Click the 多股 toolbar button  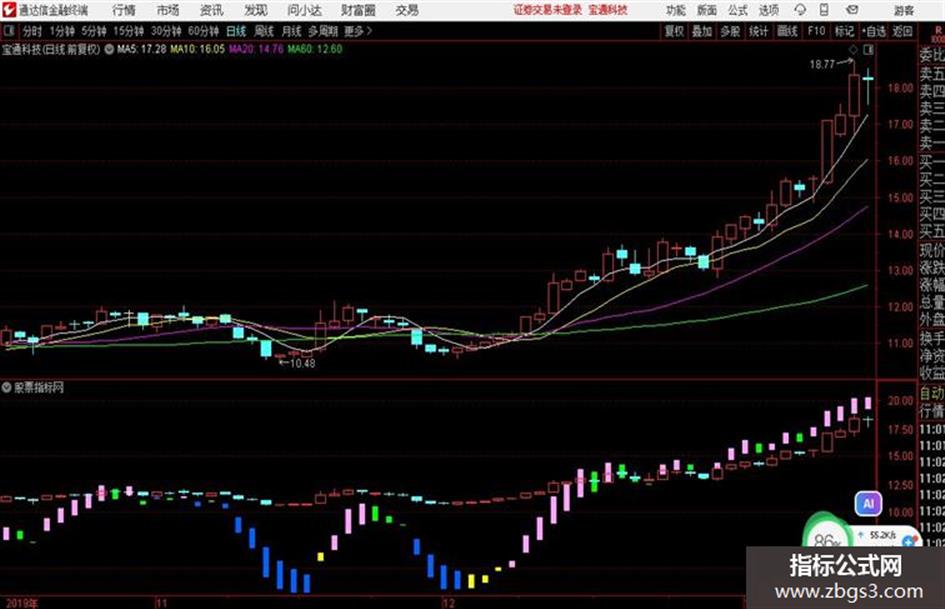[730, 31]
